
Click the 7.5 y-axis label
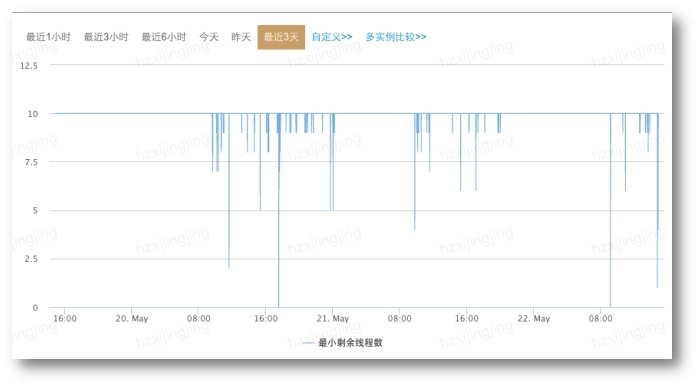31,162
